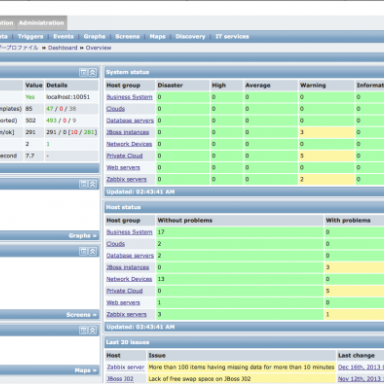384x384 pixels.
Task: Open Business System in System status table
Action: pos(129,97)
